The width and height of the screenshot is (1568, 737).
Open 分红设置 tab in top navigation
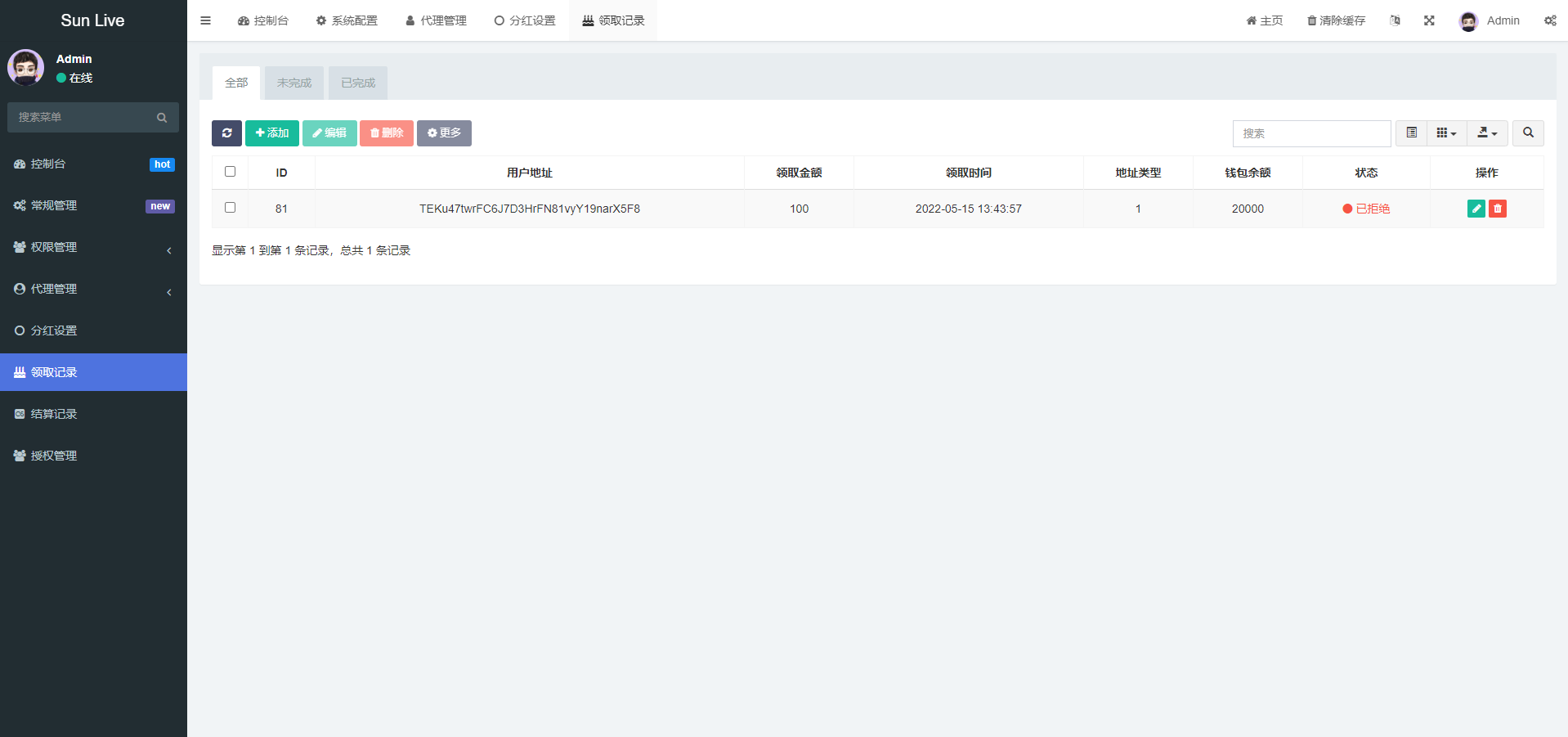click(525, 20)
